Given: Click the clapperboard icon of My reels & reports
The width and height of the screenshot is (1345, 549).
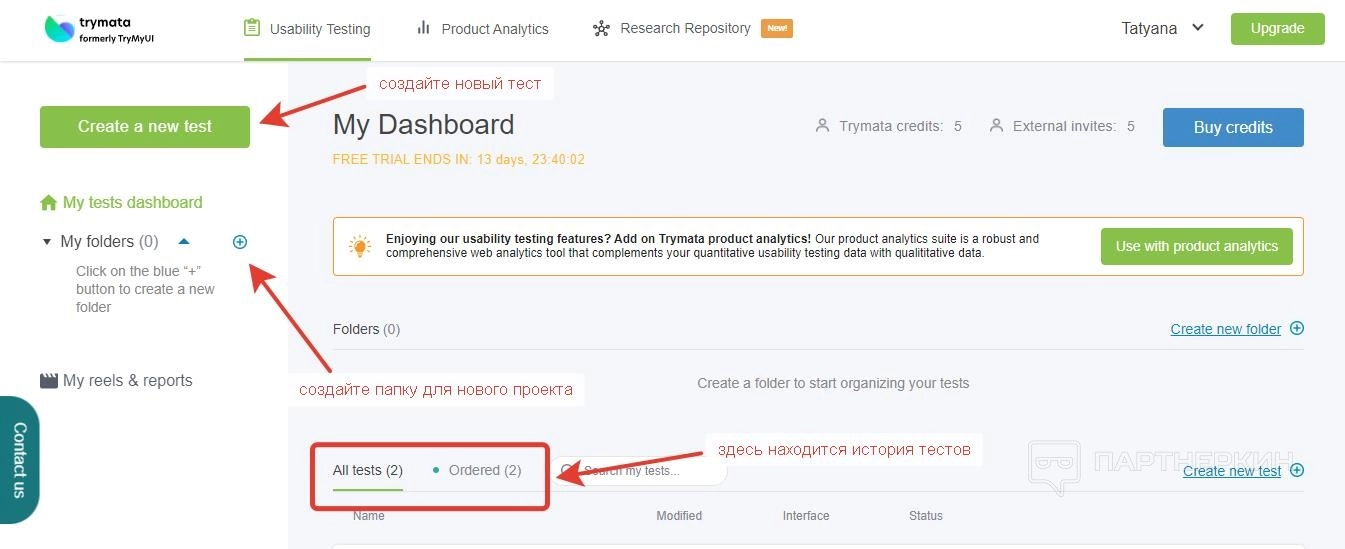Looking at the screenshot, I should [48, 381].
